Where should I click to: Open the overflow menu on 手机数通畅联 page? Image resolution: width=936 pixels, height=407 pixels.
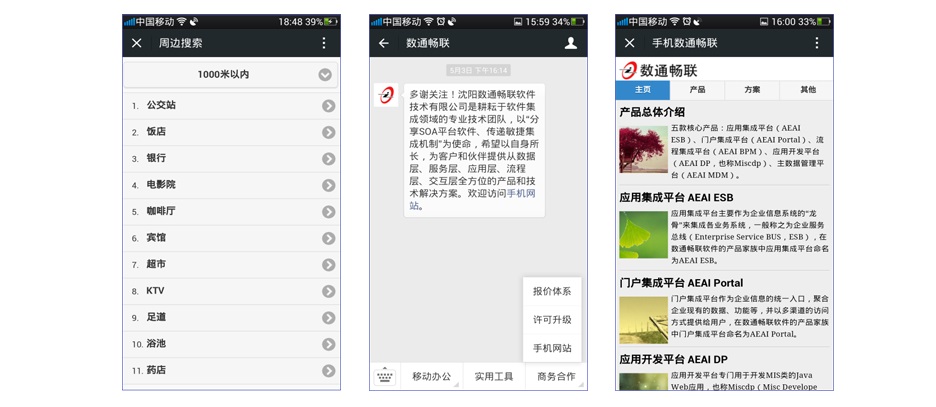pos(817,43)
